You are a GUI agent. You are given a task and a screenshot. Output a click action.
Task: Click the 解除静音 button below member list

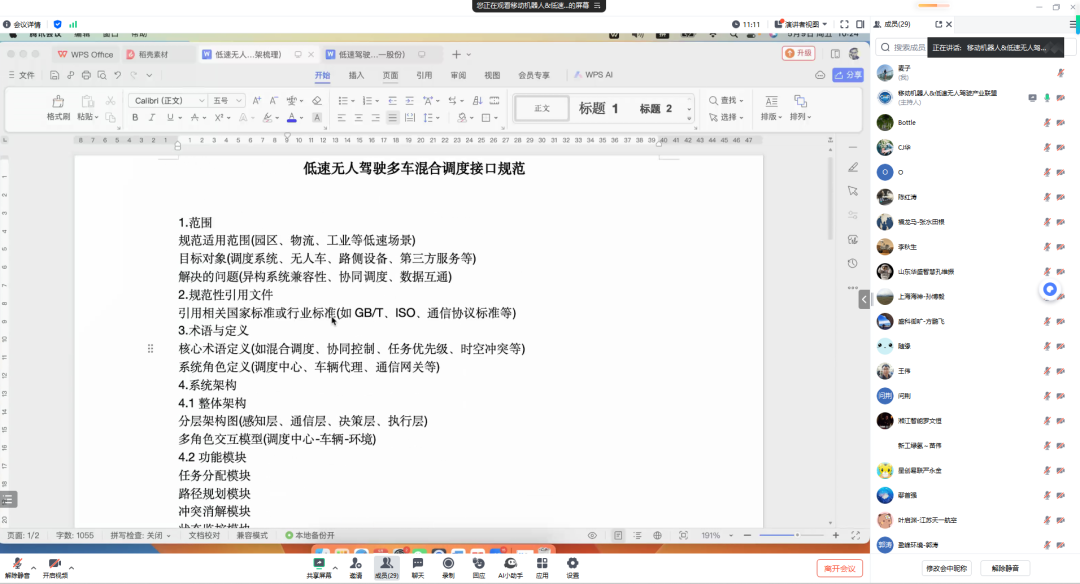click(x=1005, y=568)
